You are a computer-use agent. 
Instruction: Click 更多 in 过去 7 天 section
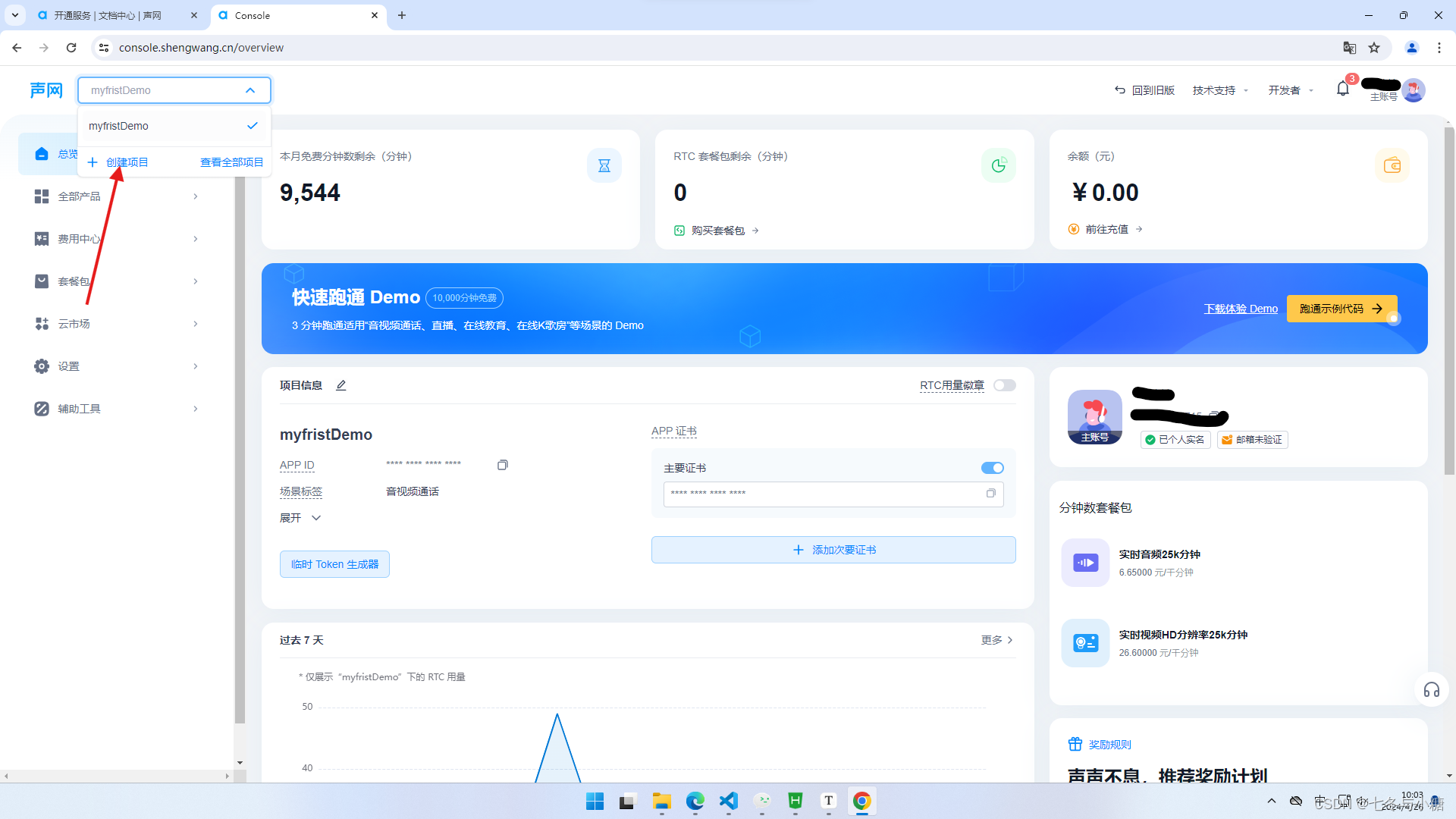tap(997, 640)
